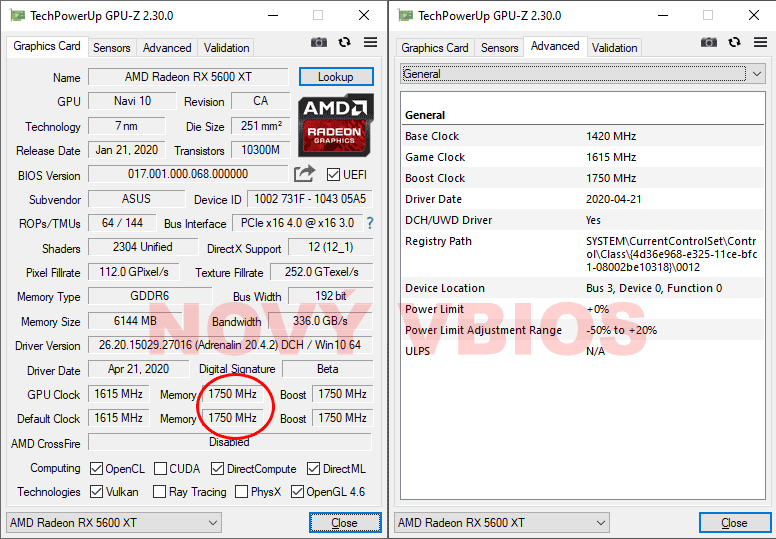This screenshot has width=776, height=539.
Task: Select the Power Limit Adjustment Range row
Action: point(584,330)
